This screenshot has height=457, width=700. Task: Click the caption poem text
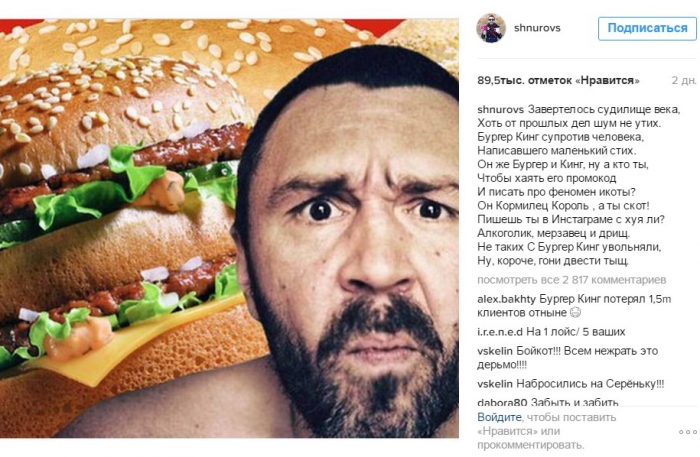579,185
